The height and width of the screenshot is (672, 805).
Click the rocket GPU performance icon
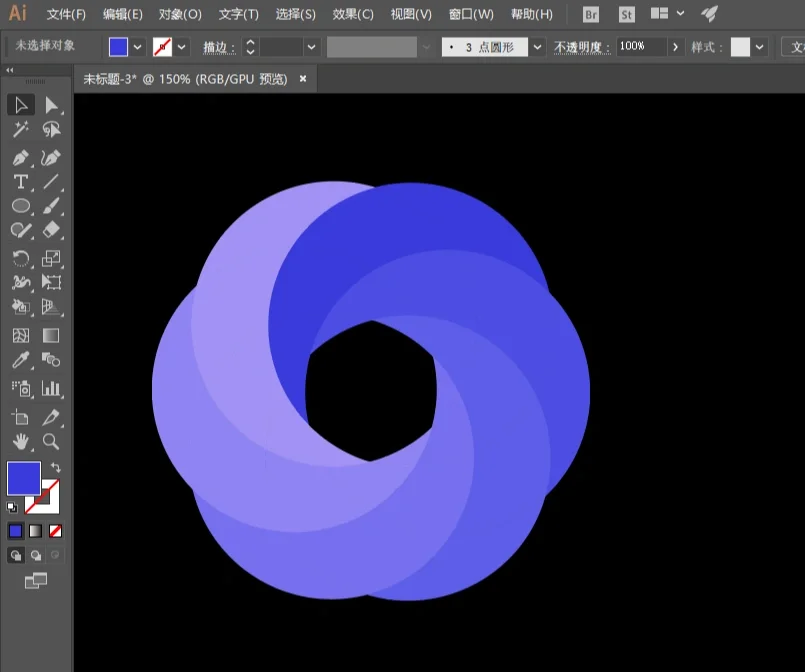[710, 14]
